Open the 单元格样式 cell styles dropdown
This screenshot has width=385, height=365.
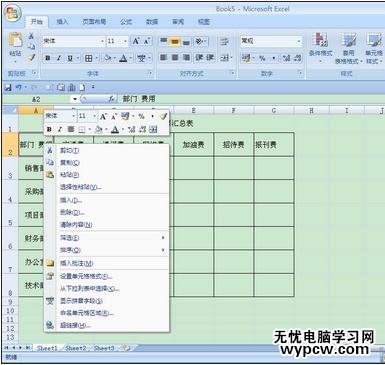tap(374, 49)
